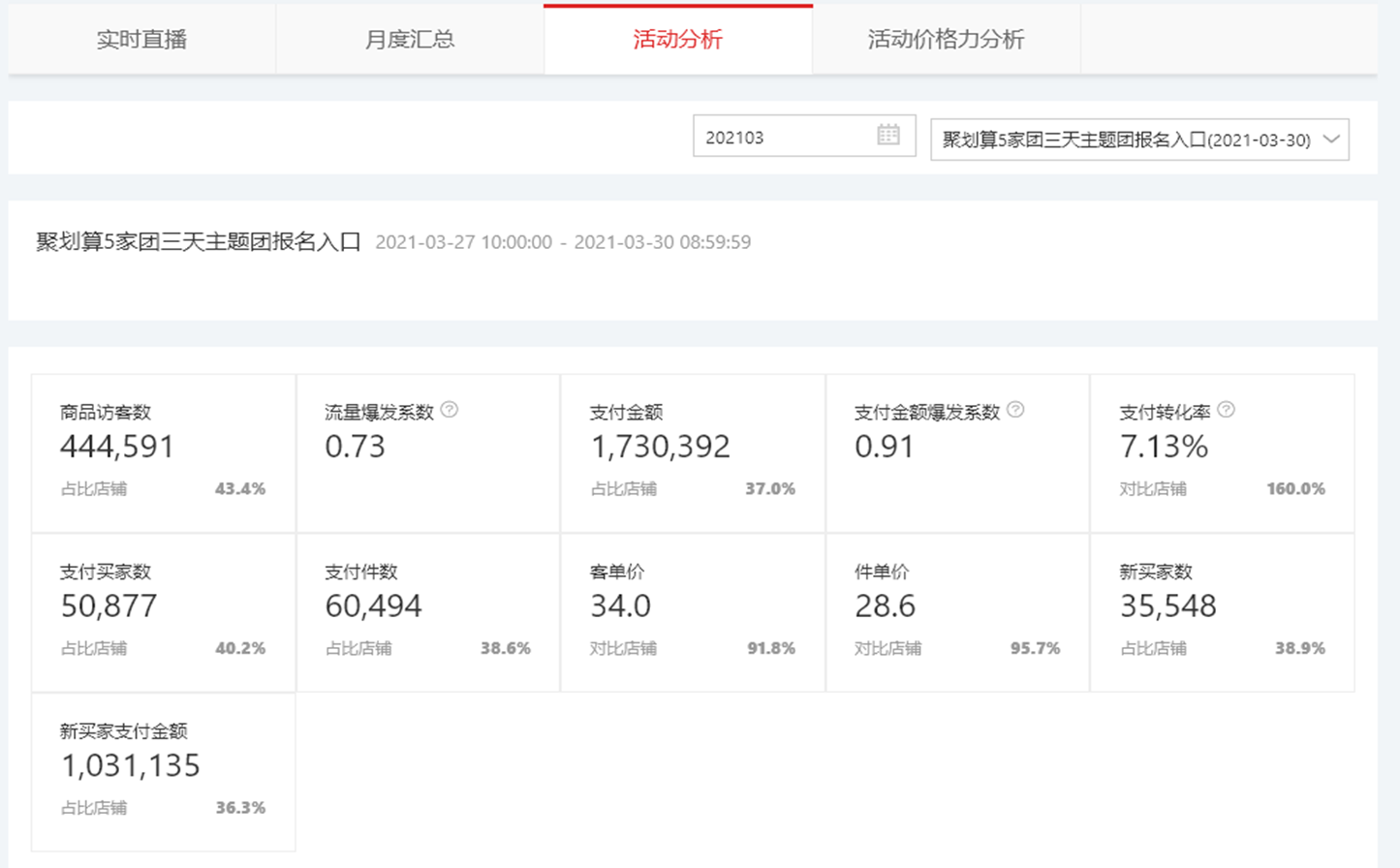Click the 37.0% share under 支付金额

(770, 489)
